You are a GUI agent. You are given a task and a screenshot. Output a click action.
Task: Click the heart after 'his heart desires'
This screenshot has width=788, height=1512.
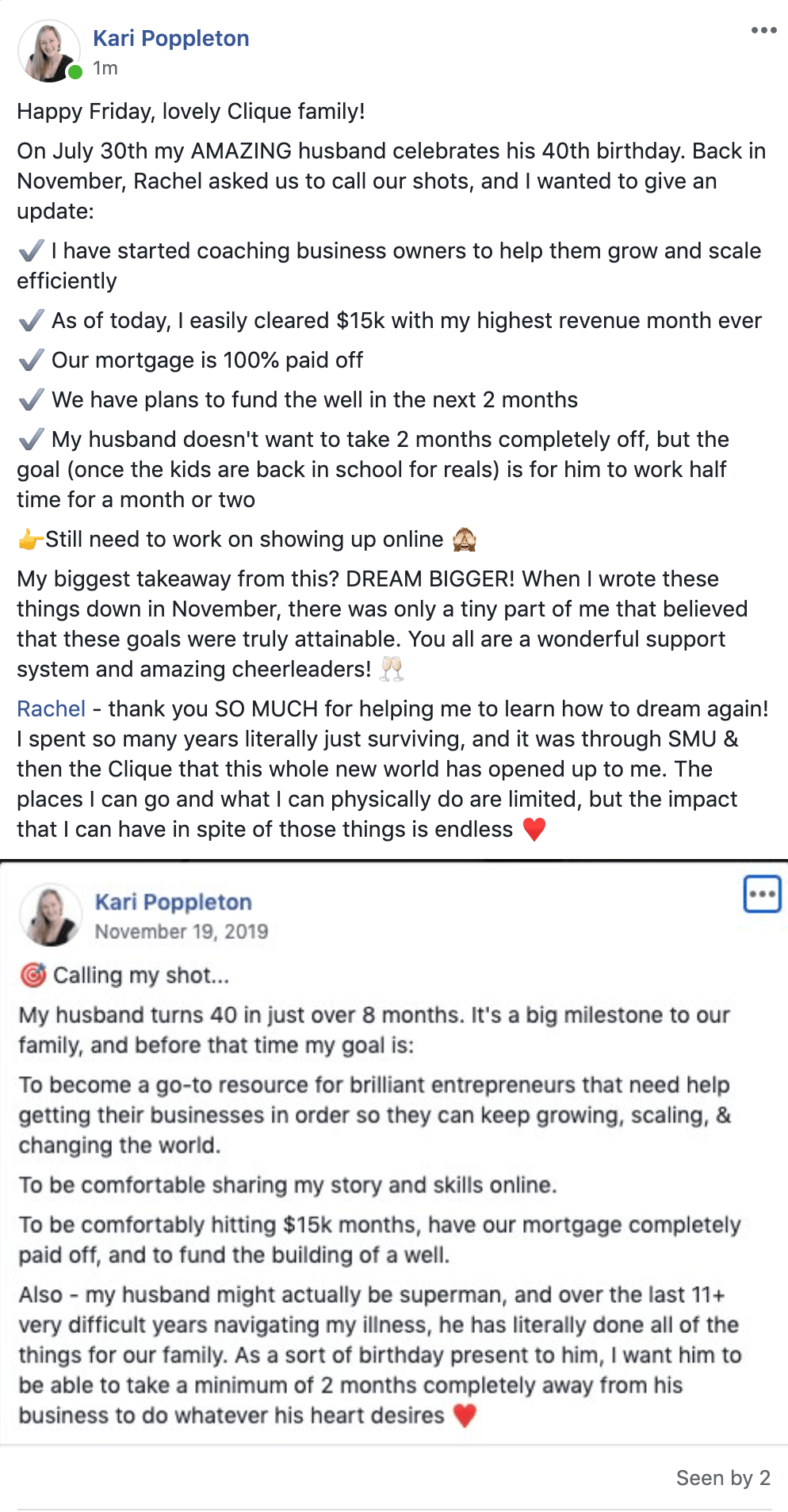click(465, 1415)
